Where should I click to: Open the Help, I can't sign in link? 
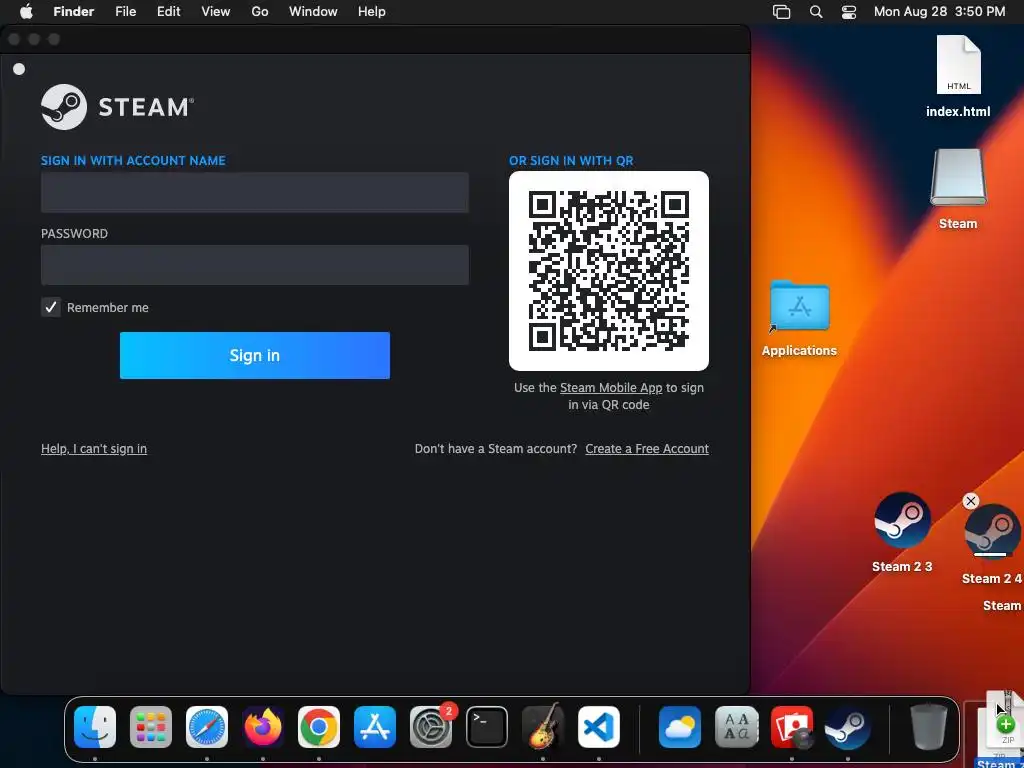click(x=94, y=449)
